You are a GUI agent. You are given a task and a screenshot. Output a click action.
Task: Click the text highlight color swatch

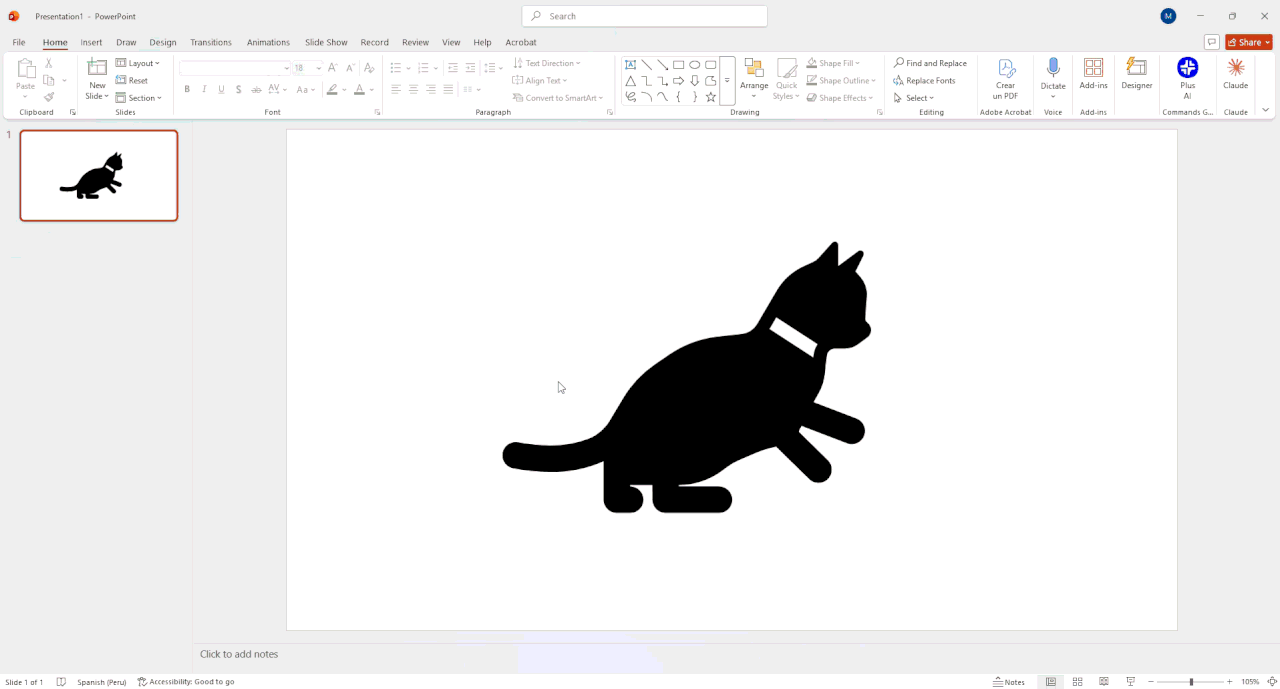(332, 89)
